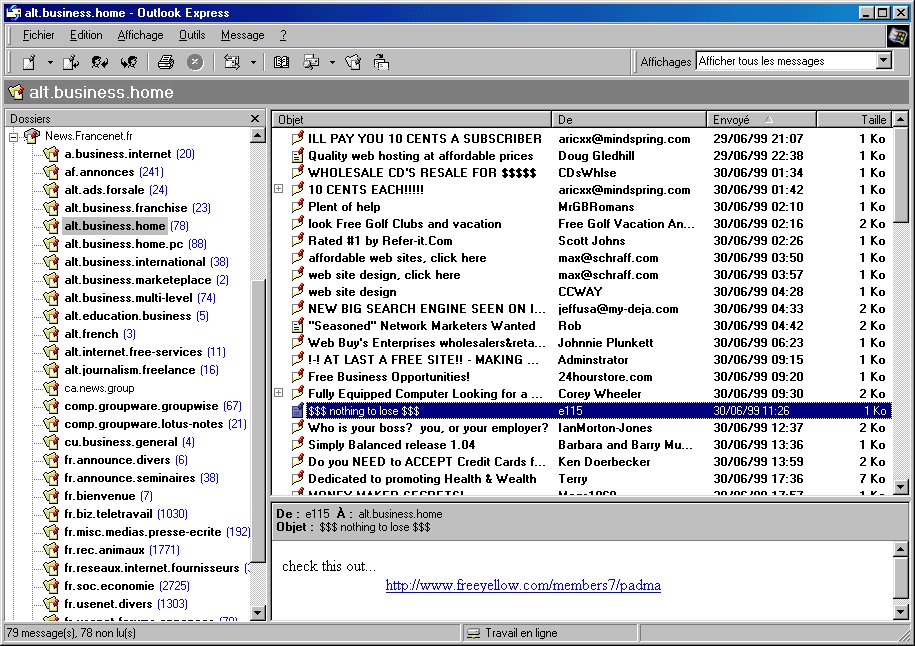Collapse the News.Francenet.fr tree node
915x646 pixels.
[x=13, y=137]
